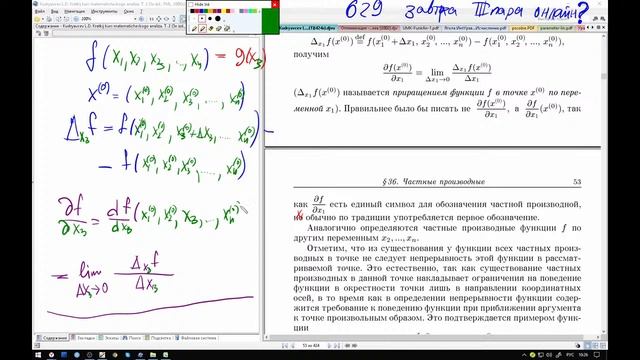Open the File Explorer folder taskbar icon
The image size is (640, 360).
pos(153,355)
